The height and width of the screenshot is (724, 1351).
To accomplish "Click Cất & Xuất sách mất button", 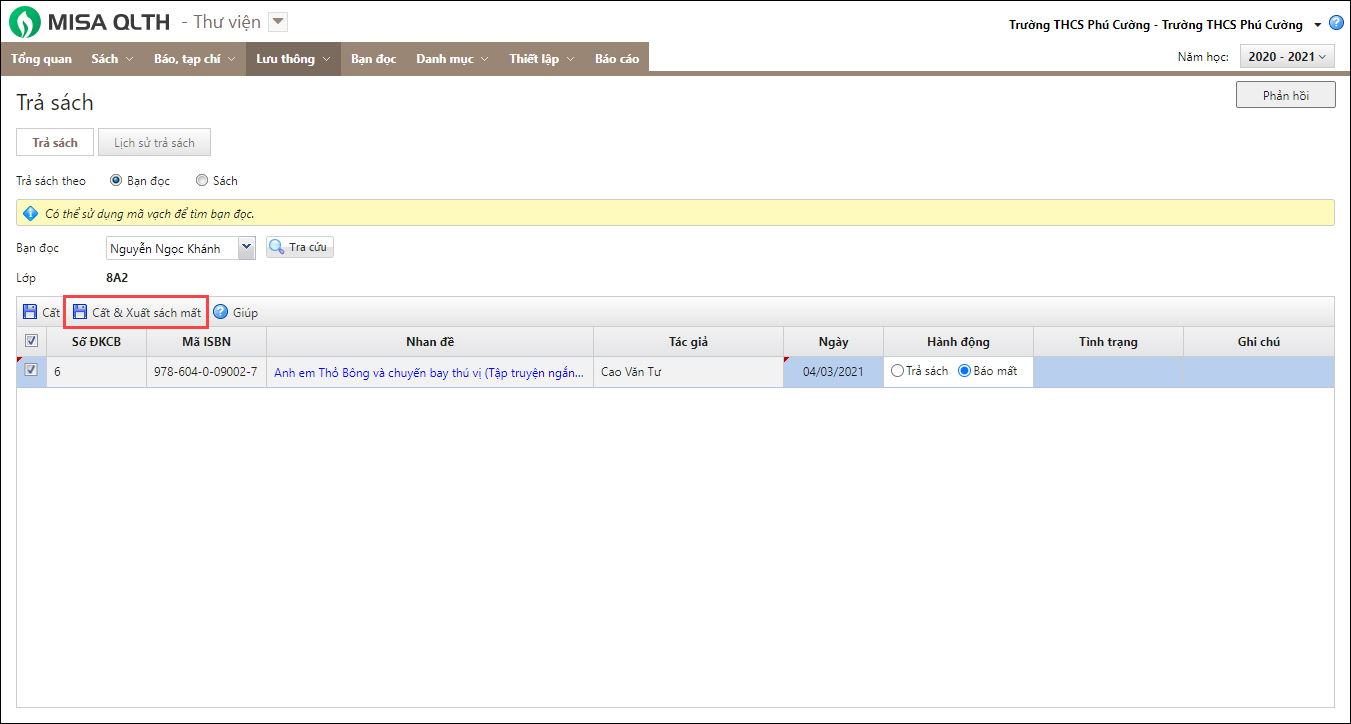I will 136,313.
